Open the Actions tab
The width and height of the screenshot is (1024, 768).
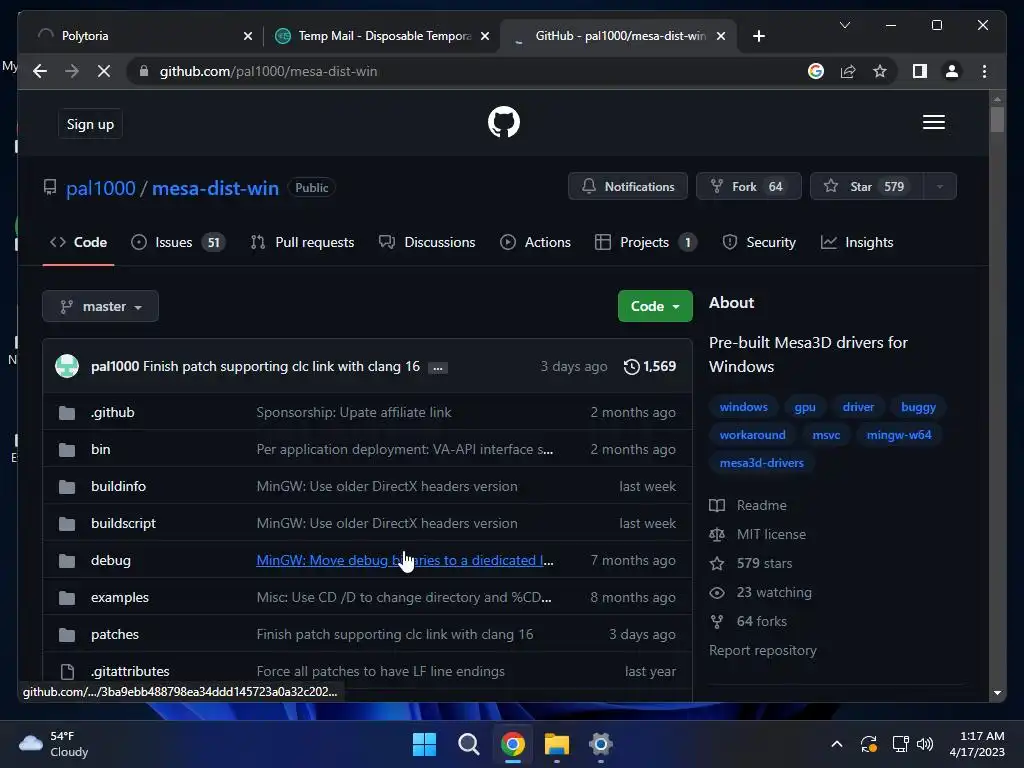(536, 242)
